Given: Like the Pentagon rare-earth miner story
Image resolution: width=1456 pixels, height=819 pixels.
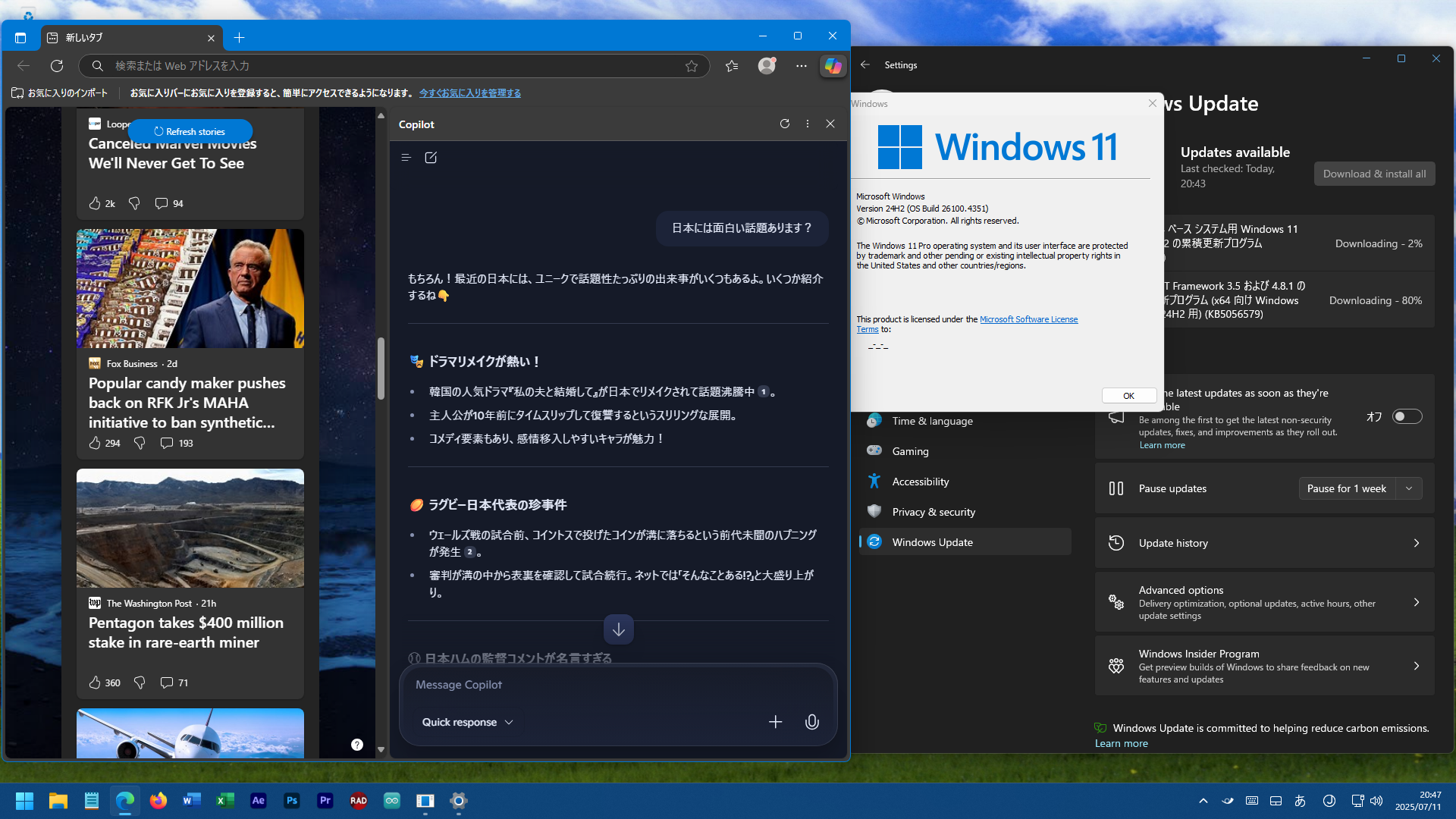Looking at the screenshot, I should pos(95,682).
